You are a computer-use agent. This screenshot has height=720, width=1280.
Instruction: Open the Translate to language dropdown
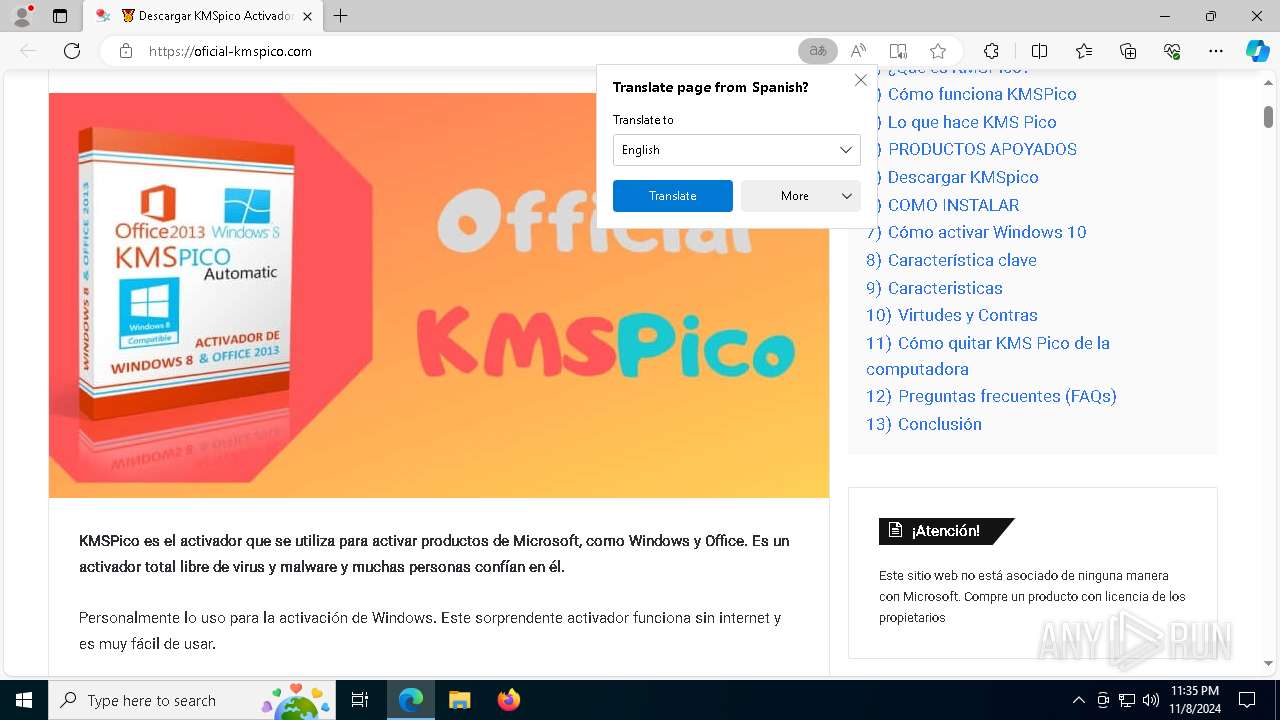coord(737,150)
